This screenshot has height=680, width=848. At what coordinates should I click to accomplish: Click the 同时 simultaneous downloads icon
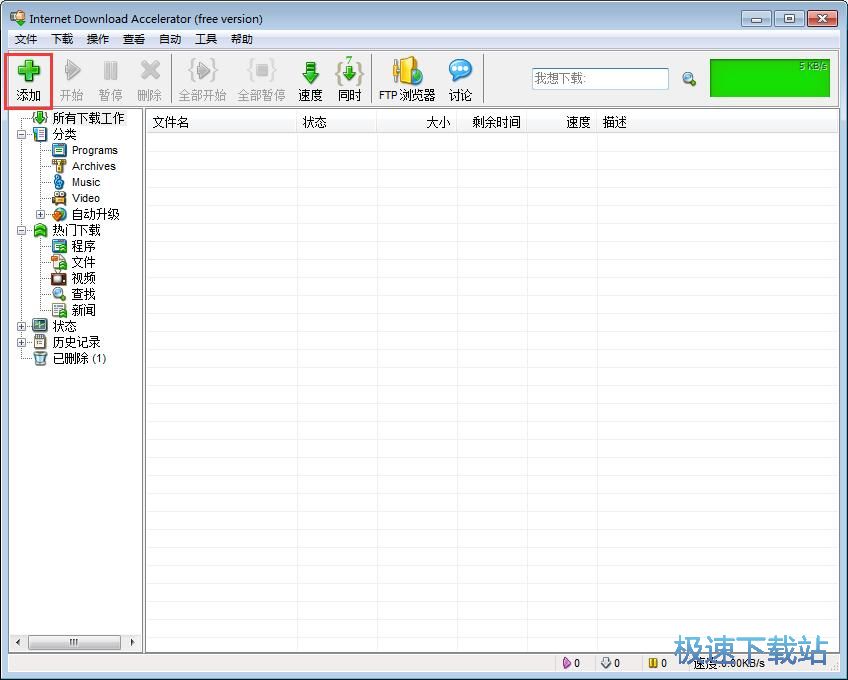click(349, 71)
